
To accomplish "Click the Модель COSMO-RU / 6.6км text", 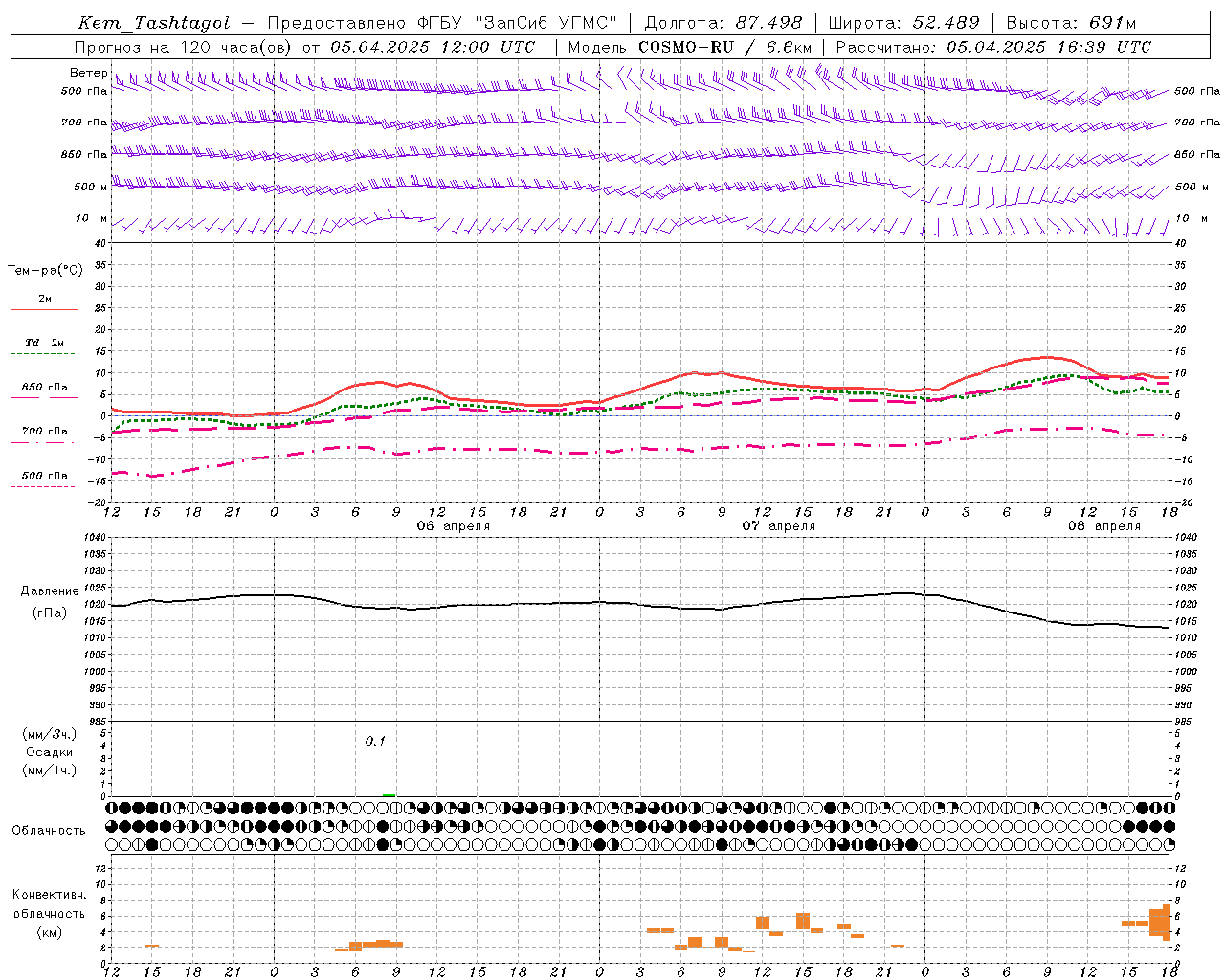I will coord(690,47).
